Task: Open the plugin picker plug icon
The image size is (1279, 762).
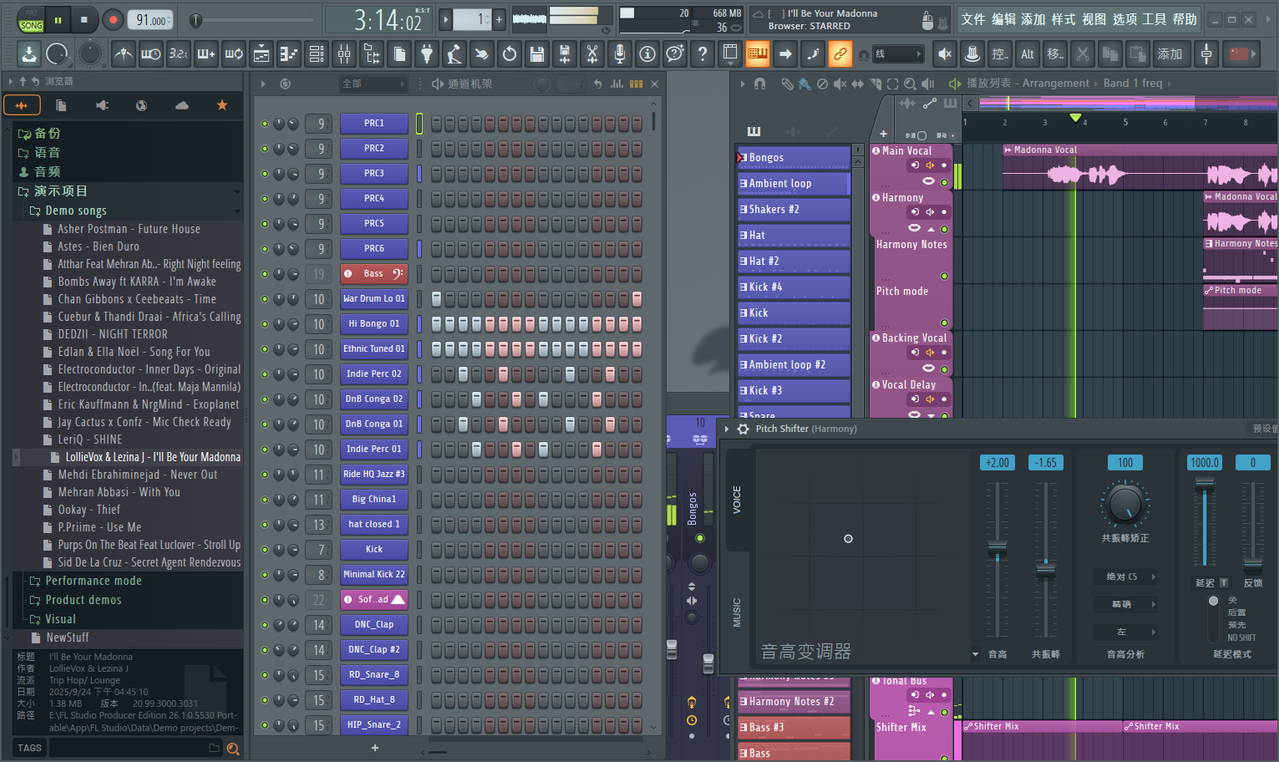Action: (427, 53)
